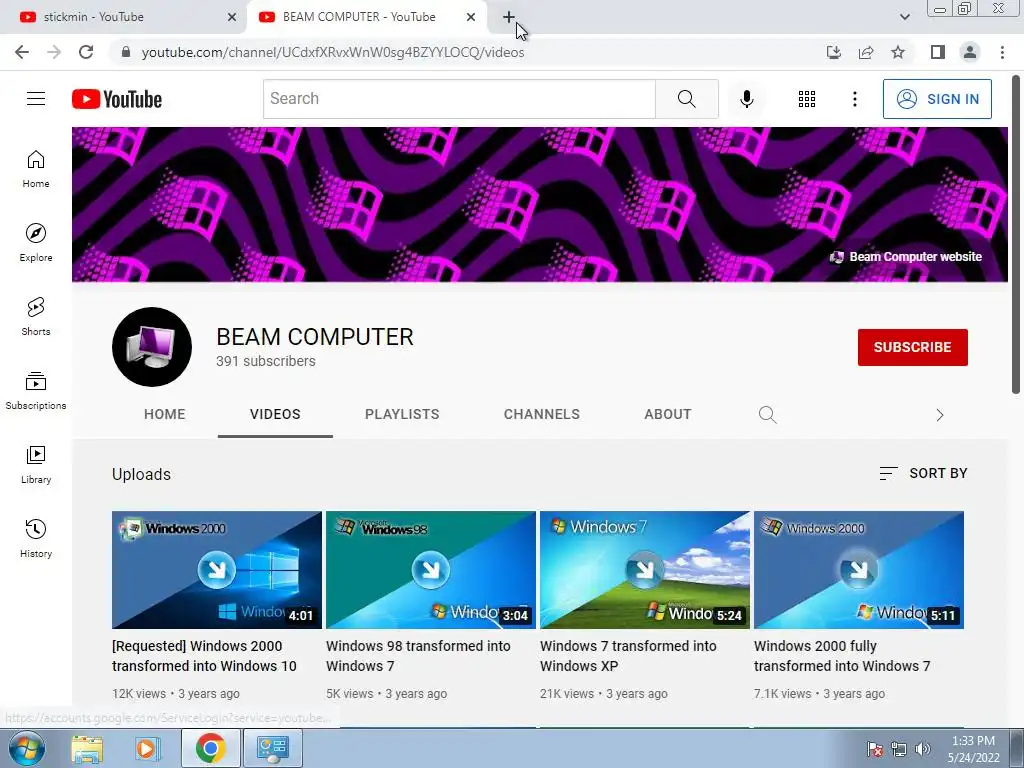This screenshot has height=768, width=1024.
Task: Click the YouTube logo
Action: pos(117,99)
